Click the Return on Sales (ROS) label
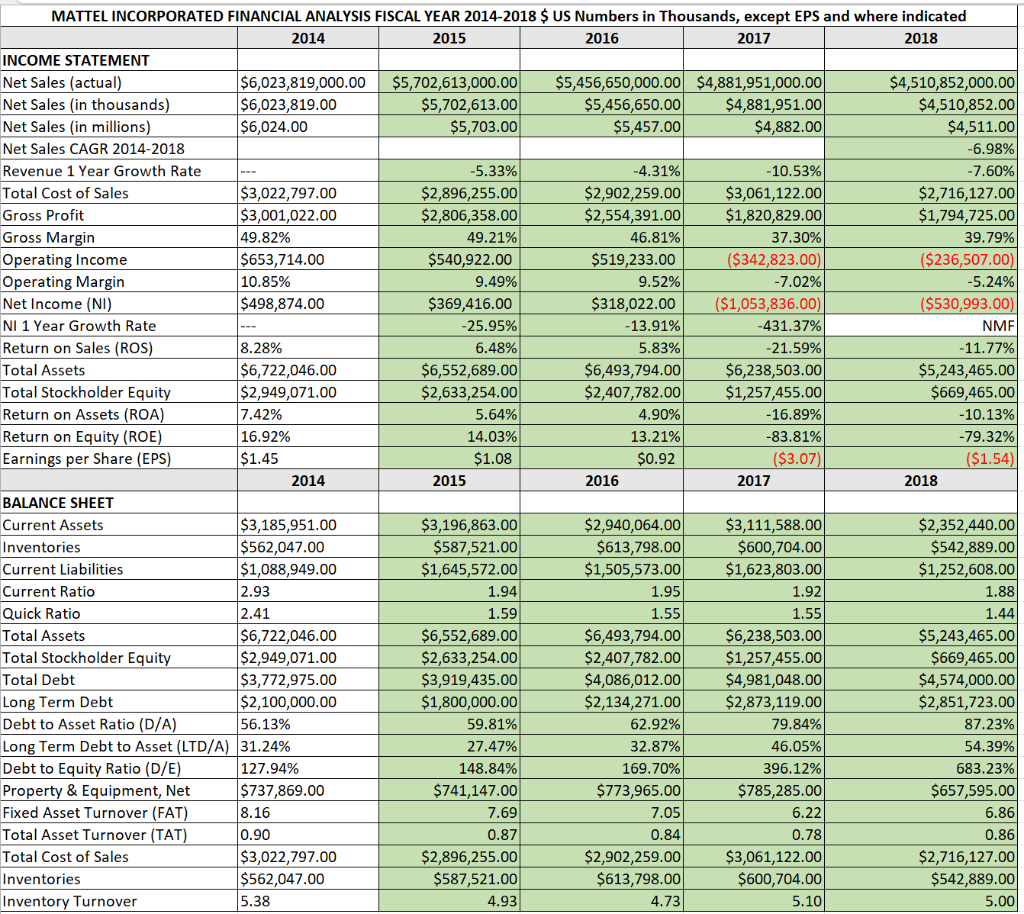The image size is (1024, 914). click(x=78, y=349)
